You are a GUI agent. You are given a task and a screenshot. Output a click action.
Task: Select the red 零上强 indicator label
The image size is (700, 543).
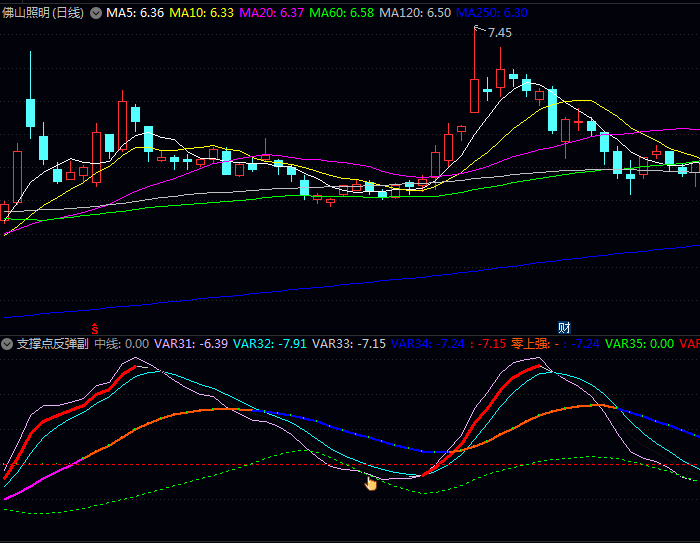tap(534, 343)
